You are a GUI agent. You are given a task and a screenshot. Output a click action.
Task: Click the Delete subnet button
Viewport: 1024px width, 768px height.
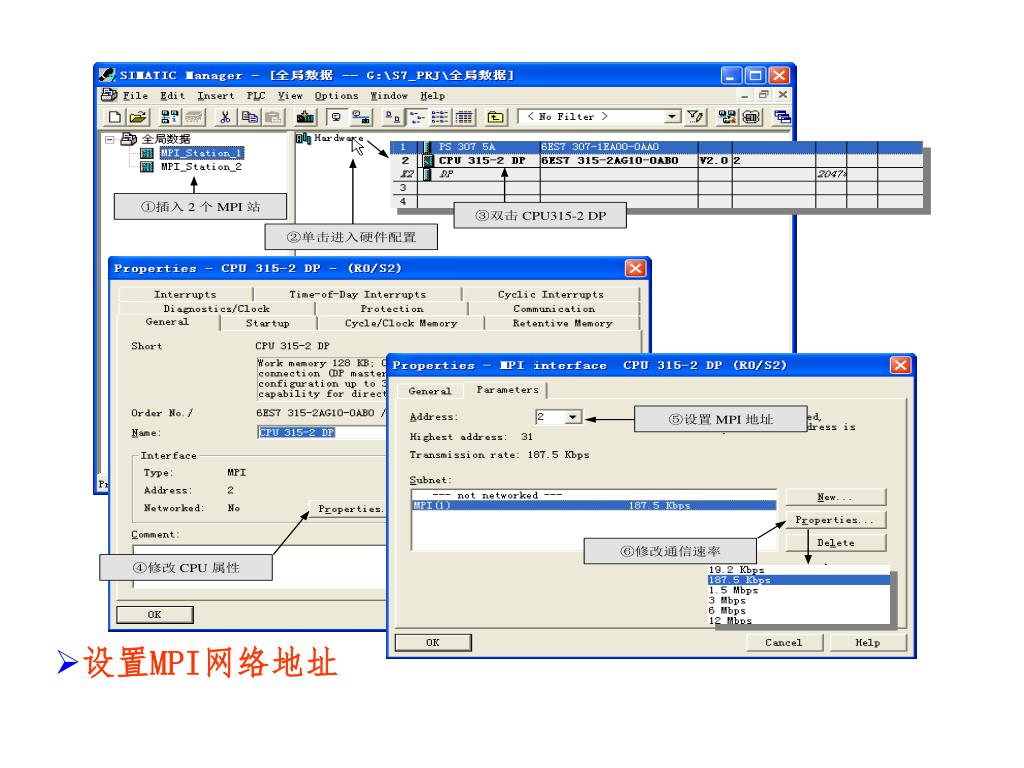[835, 543]
